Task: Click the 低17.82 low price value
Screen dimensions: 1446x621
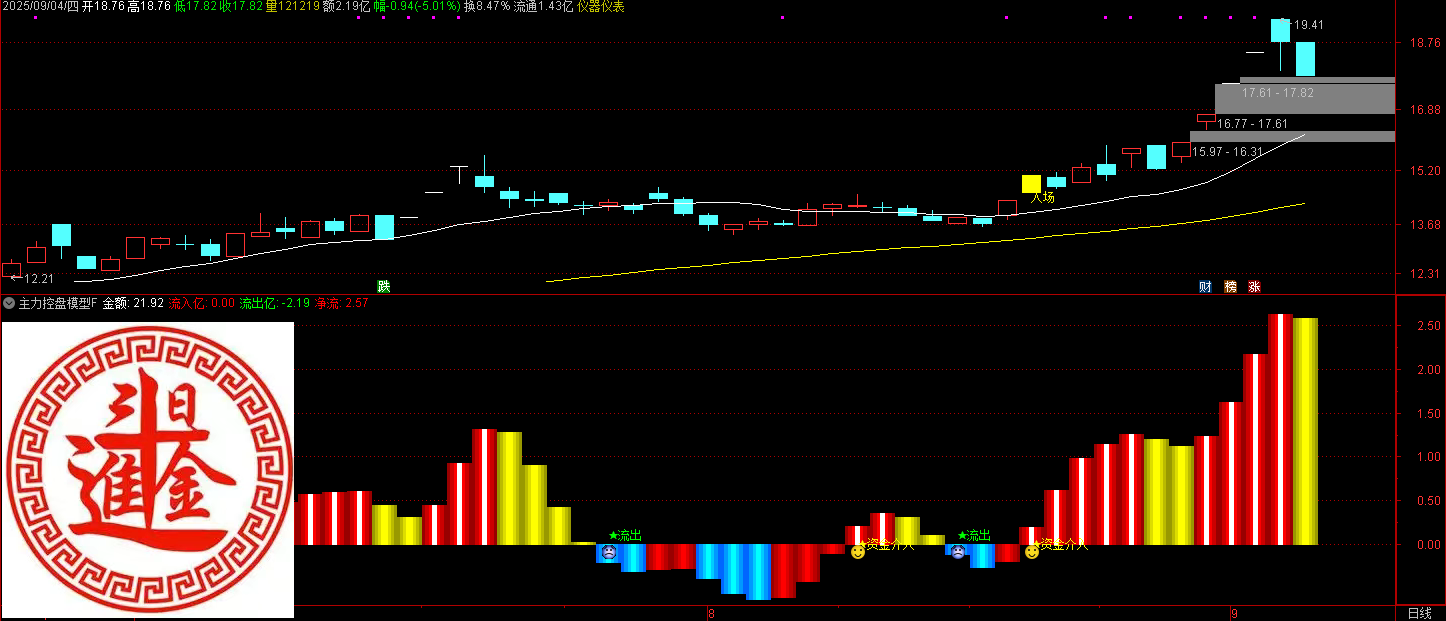Action: tap(195, 6)
